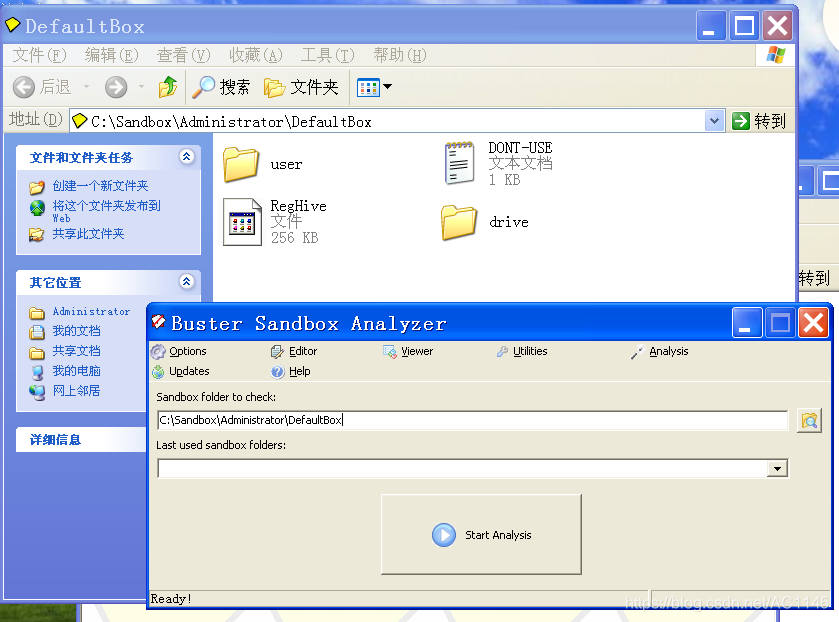
Task: Click Share this folder (共享此文件夹) link
Action: click(x=88, y=234)
